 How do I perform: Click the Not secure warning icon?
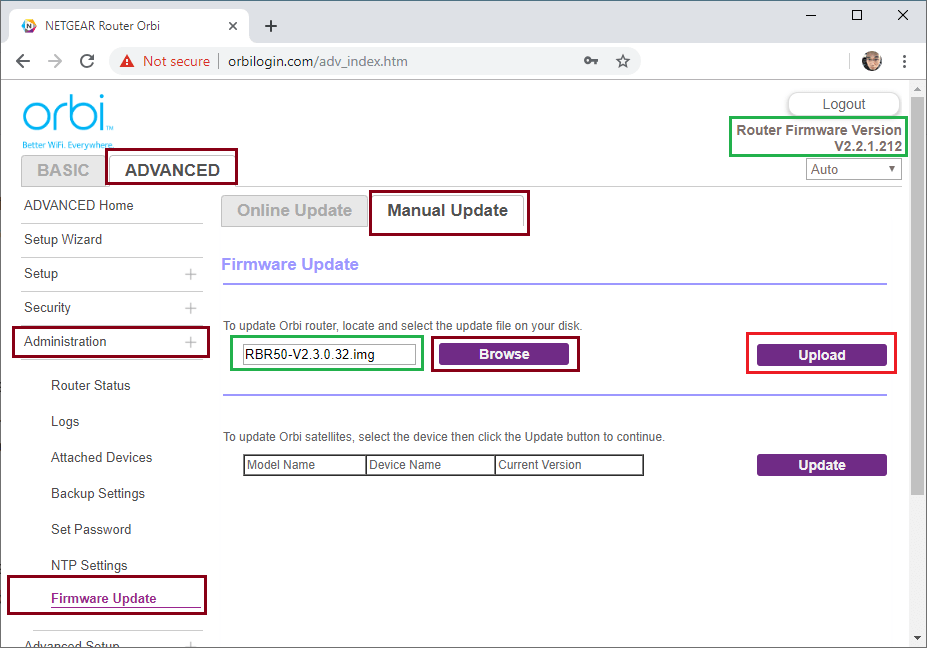pyautogui.click(x=127, y=61)
